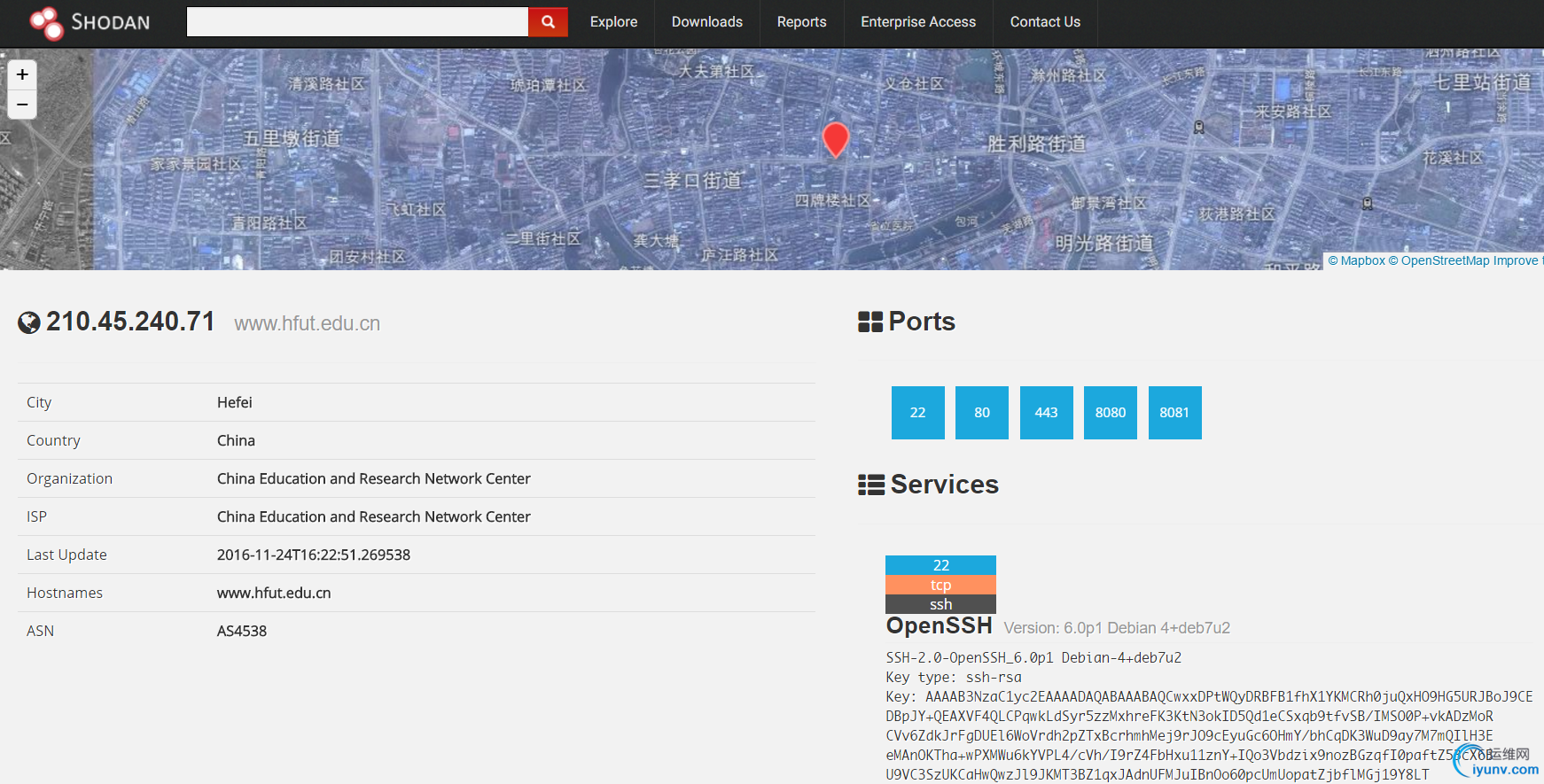
Task: Click the Hostnames value www.hfut.edu.cn
Action: pyautogui.click(x=274, y=593)
